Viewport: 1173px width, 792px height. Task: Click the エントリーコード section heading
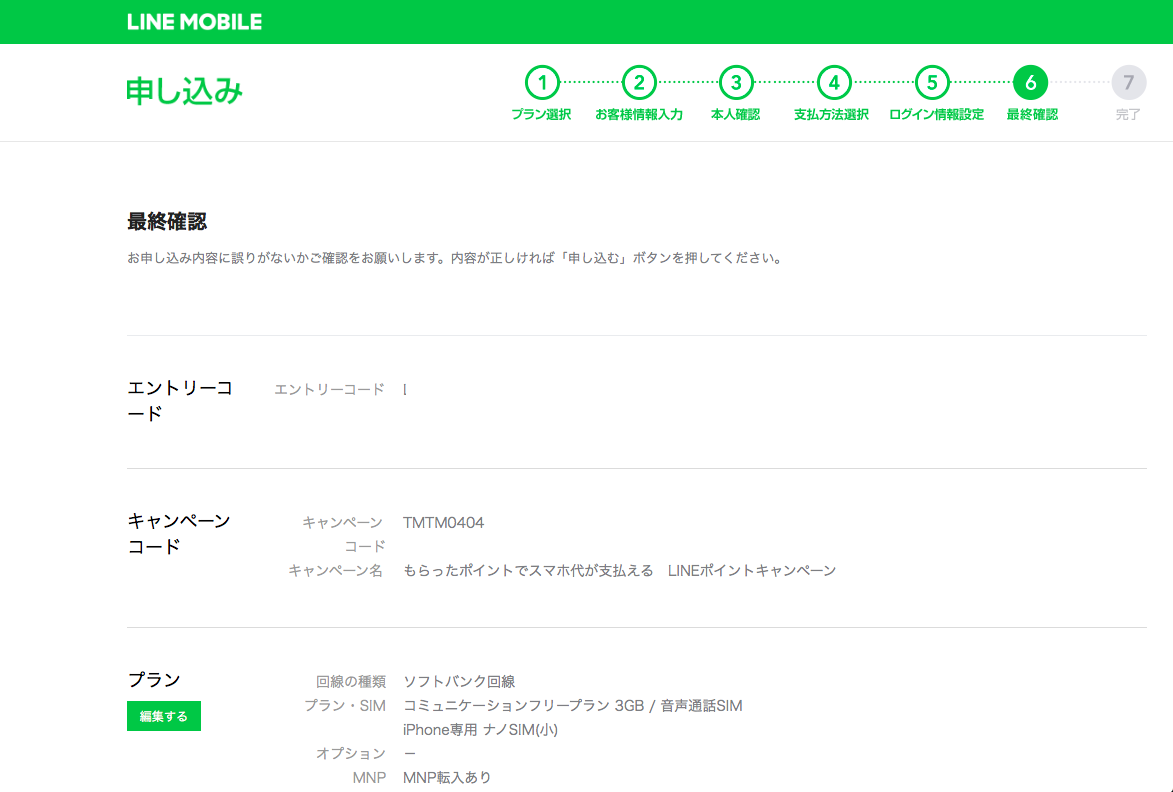coord(180,401)
